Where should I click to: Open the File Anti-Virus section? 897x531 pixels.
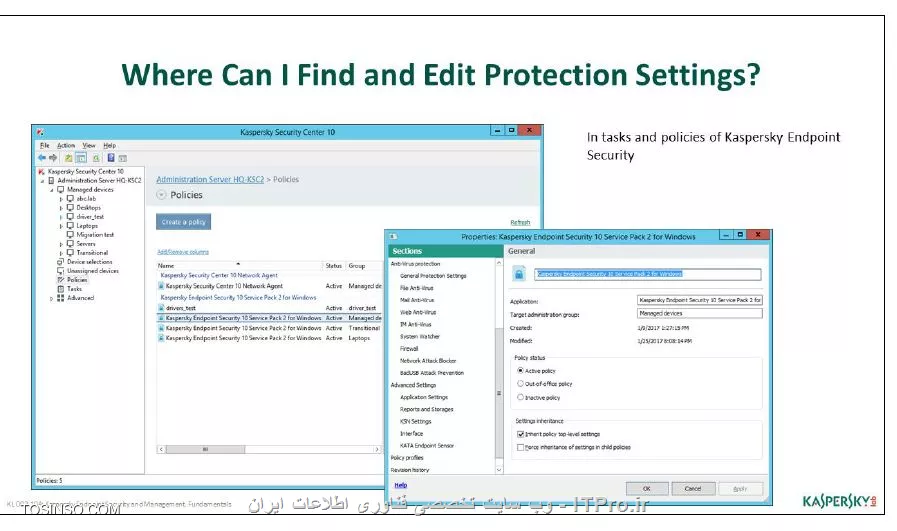tap(416, 288)
